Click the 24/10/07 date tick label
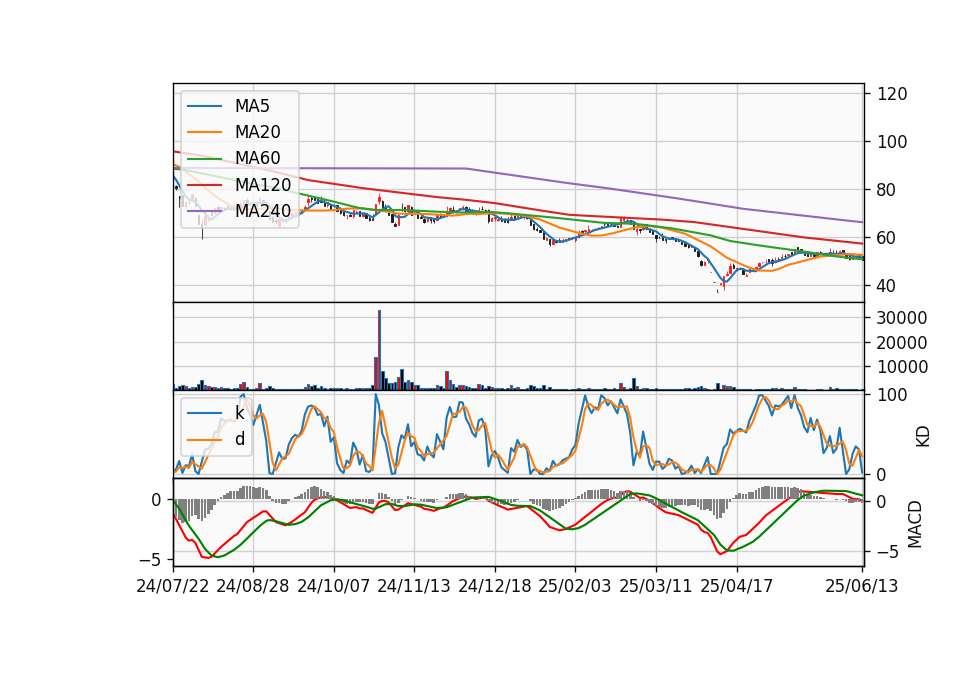The height and width of the screenshot is (690, 960). 334,586
